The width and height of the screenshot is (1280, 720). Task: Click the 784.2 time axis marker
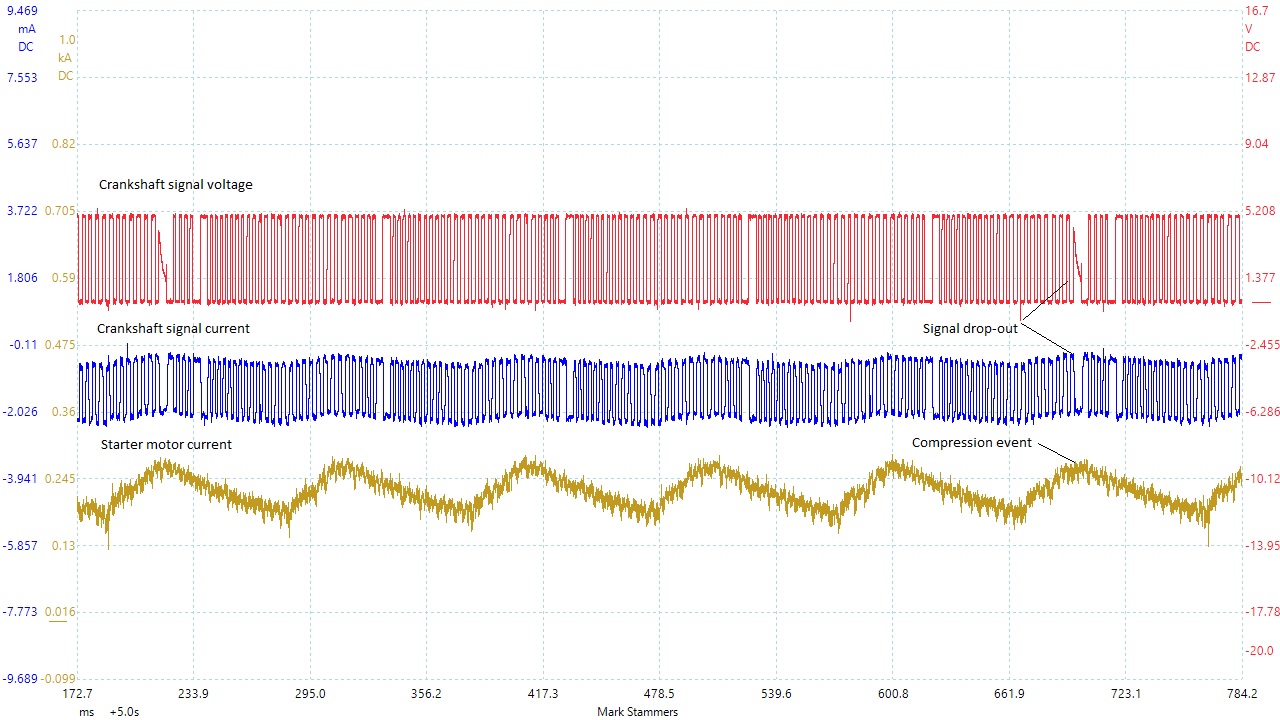(1242, 693)
